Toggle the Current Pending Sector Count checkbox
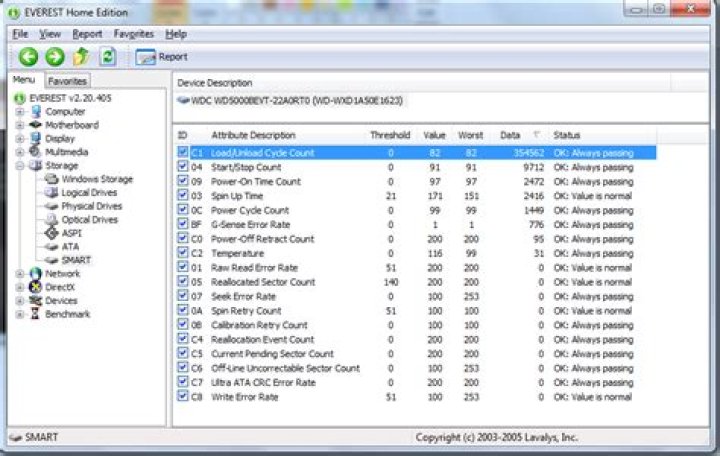 point(183,353)
